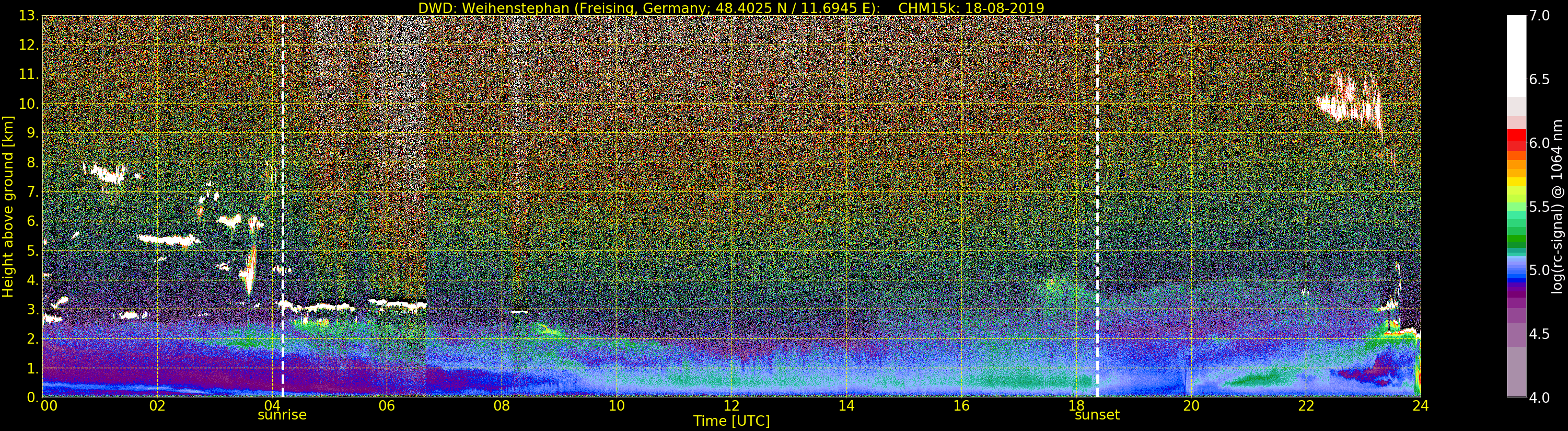Click the dashed white sunset marker line
This screenshot has height=431, width=1568.
pos(1097,206)
